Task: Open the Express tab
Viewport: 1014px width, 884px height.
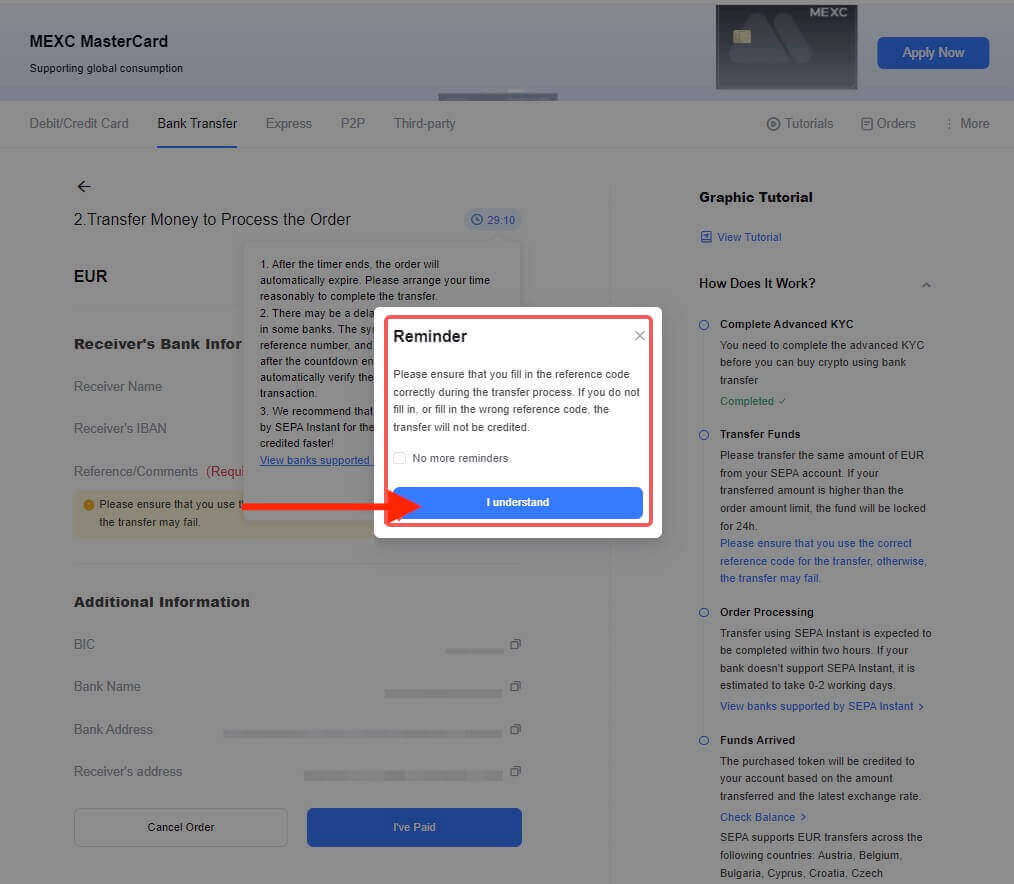Action: coord(288,124)
